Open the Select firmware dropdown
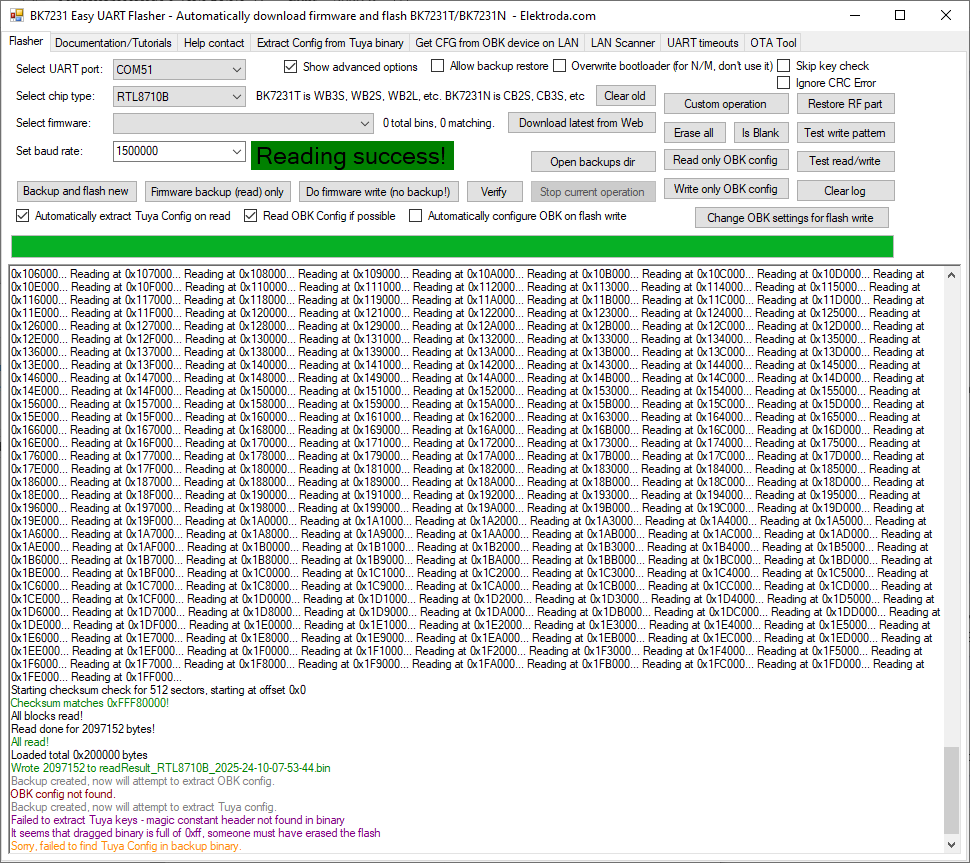 [x=243, y=123]
